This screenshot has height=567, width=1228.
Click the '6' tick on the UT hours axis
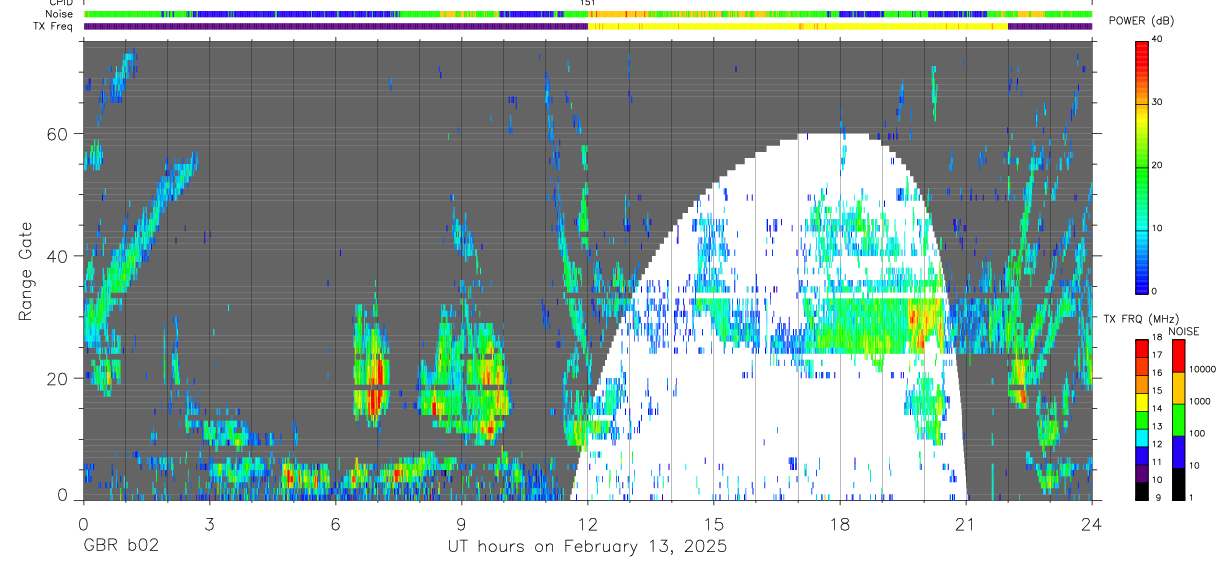[336, 524]
